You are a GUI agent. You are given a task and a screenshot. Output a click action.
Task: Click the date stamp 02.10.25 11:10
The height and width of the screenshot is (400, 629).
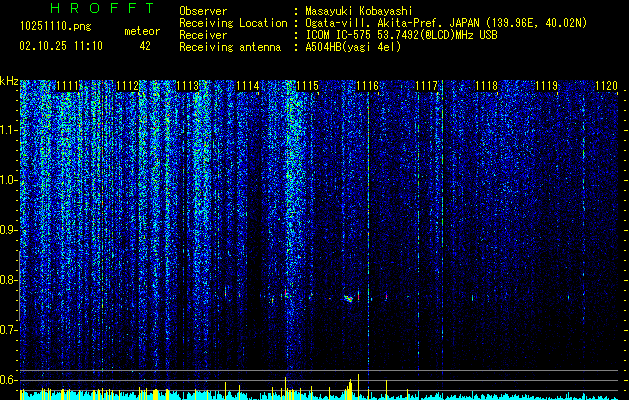pos(61,46)
